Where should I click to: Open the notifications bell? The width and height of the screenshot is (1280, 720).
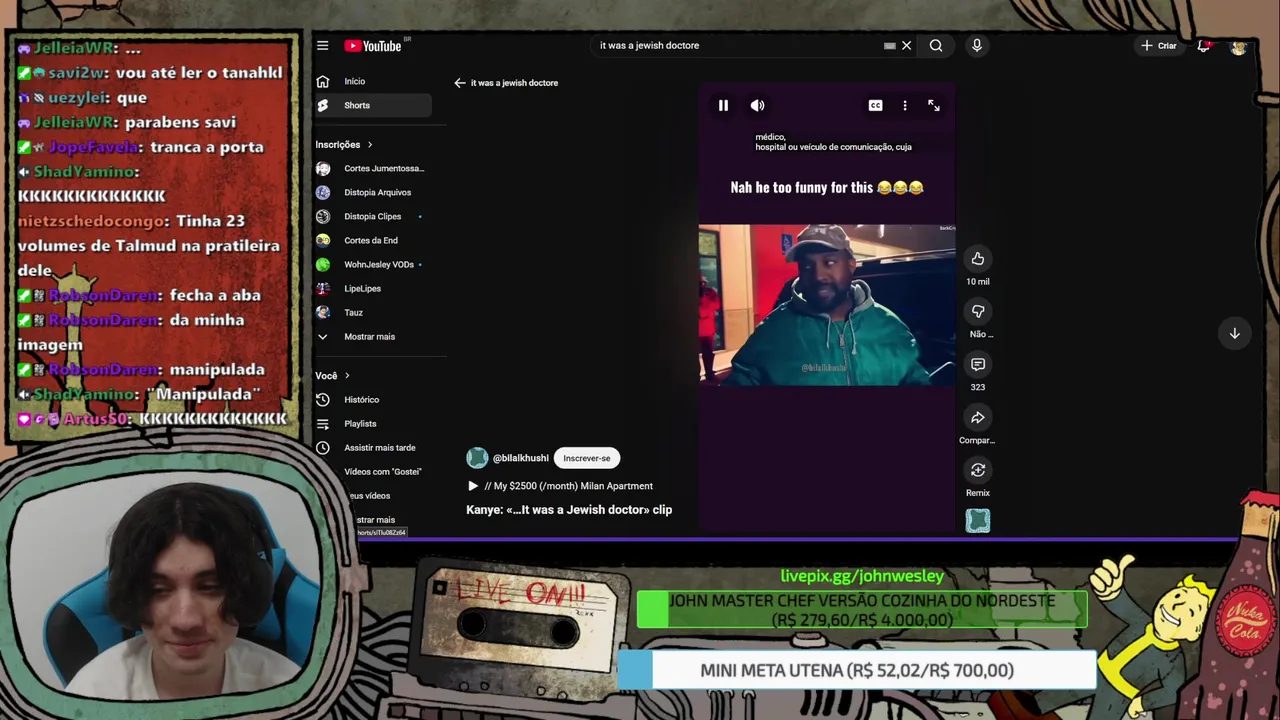pos(1204,46)
